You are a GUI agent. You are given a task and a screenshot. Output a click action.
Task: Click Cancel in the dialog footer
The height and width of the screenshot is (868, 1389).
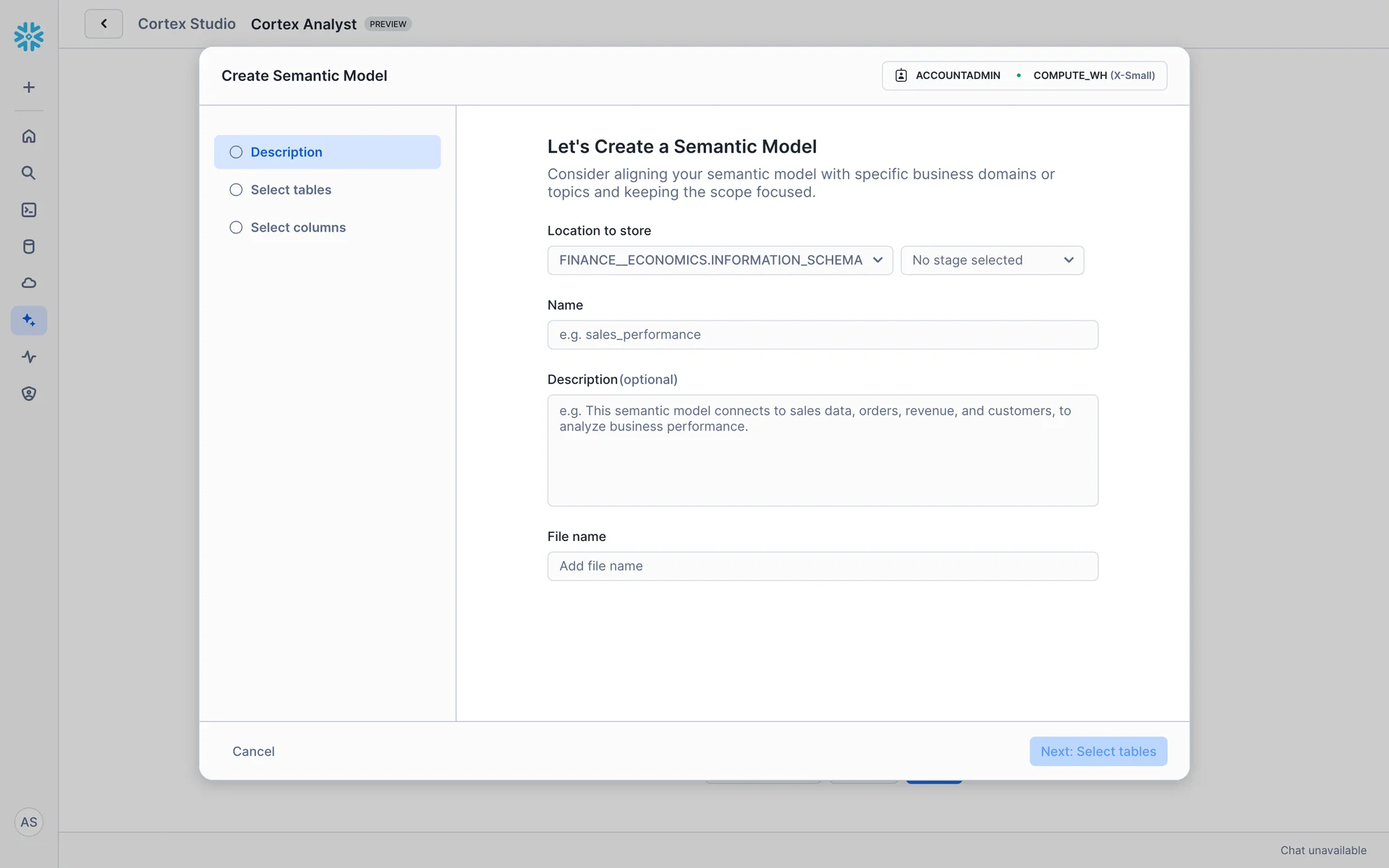pyautogui.click(x=253, y=752)
